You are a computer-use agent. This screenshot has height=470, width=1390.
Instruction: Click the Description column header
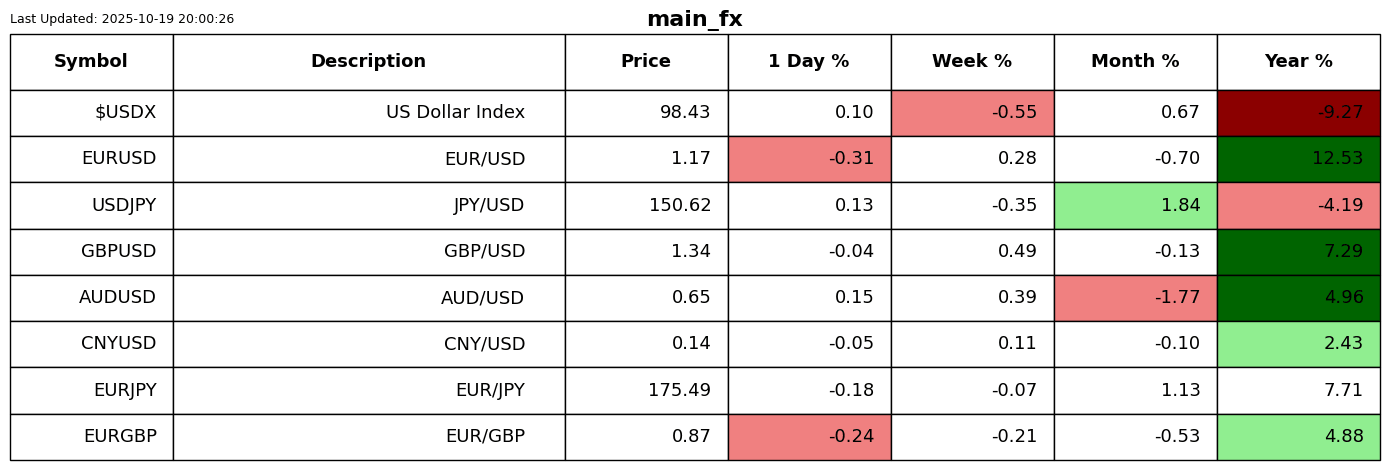pos(368,62)
